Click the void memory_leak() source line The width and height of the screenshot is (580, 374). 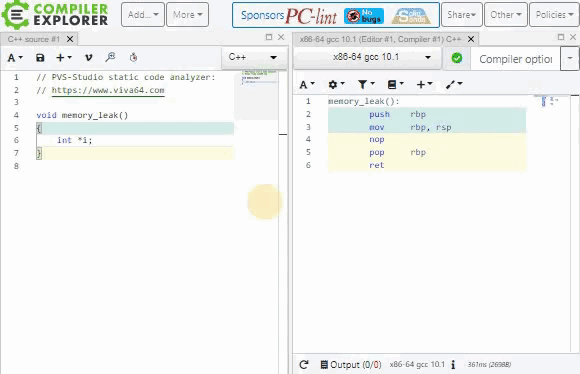(82, 115)
